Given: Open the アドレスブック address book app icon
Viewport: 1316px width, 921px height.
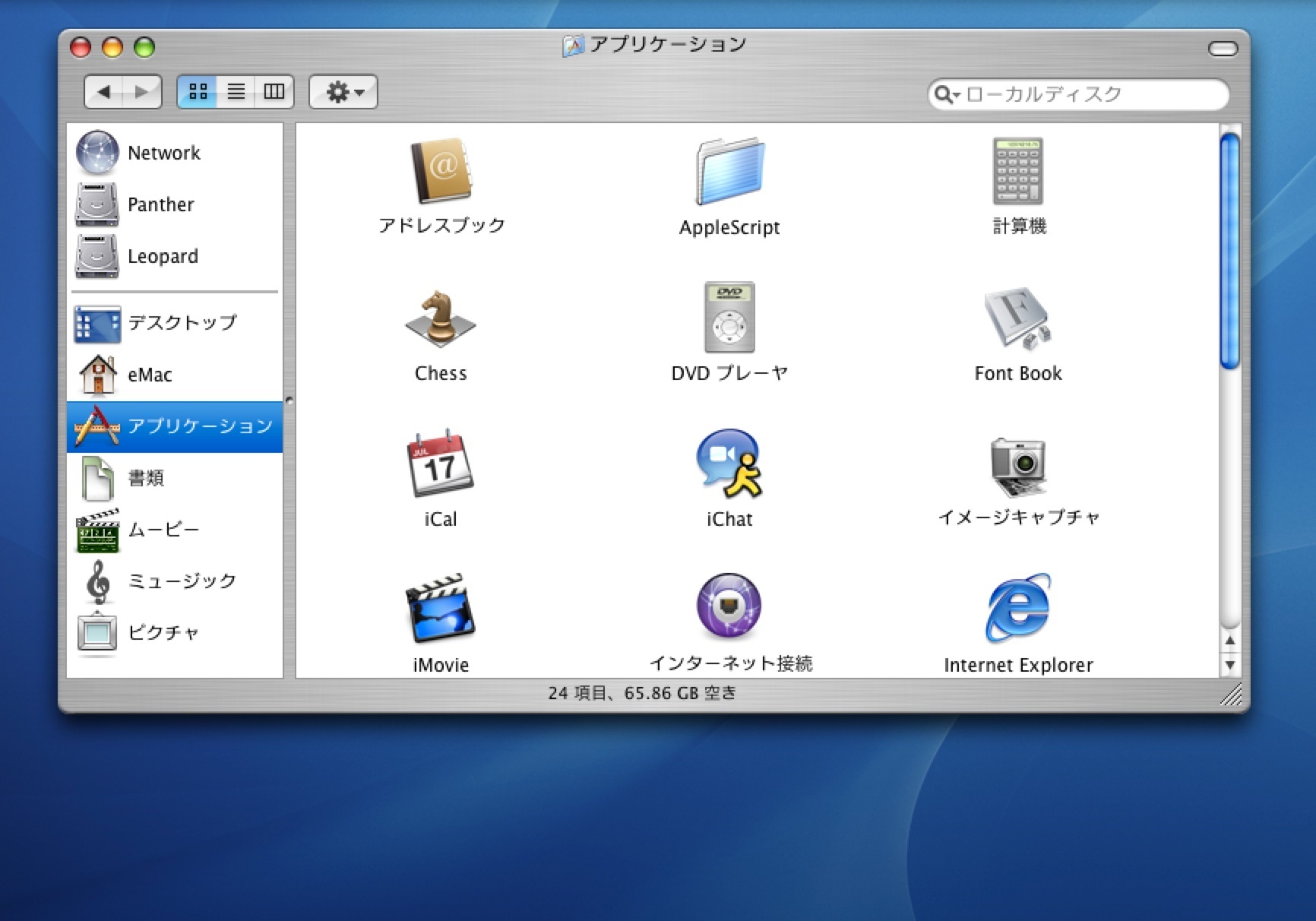Looking at the screenshot, I should pyautogui.click(x=441, y=170).
